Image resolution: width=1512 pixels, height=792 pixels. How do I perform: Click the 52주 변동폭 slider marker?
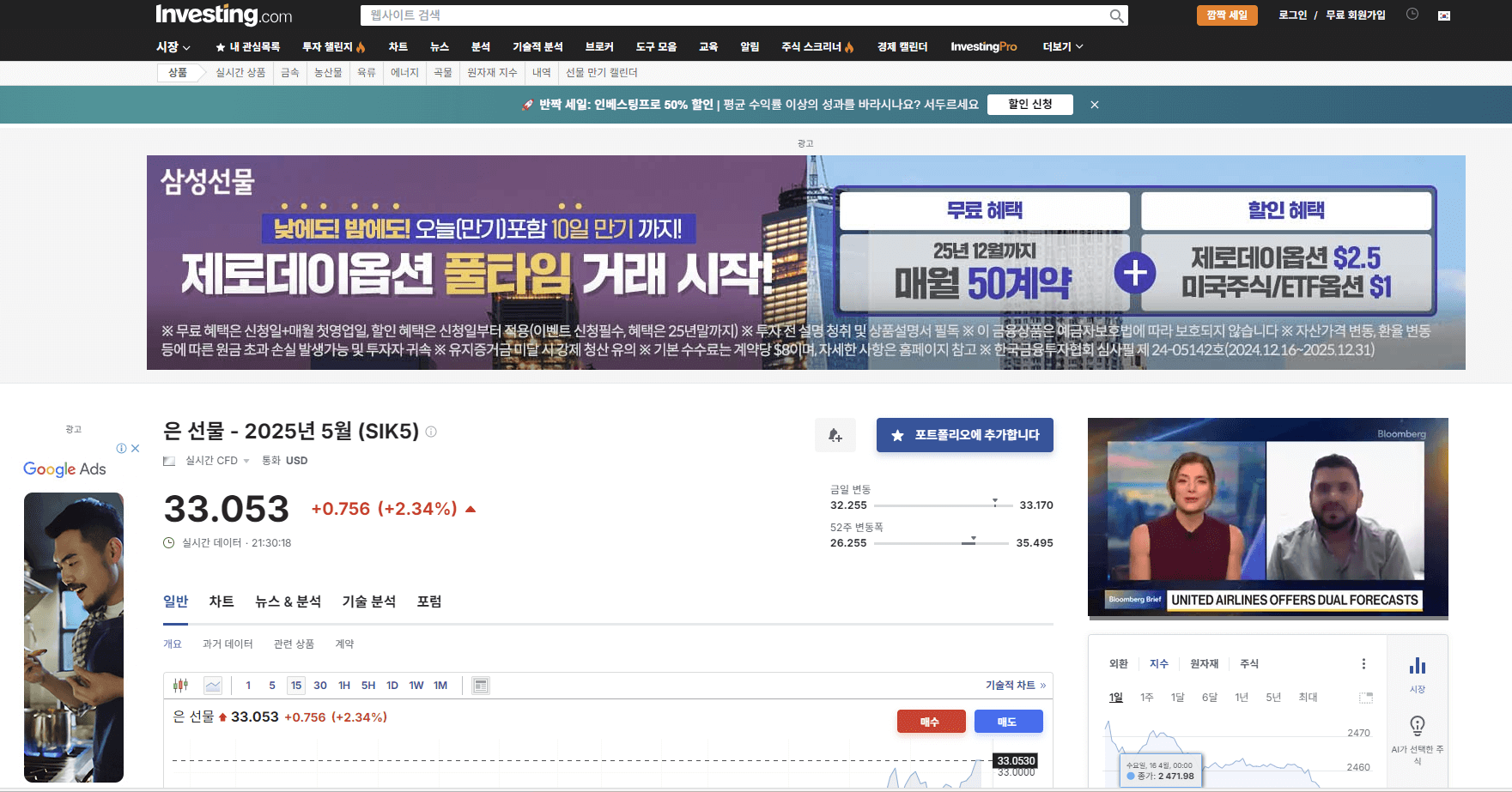point(972,541)
